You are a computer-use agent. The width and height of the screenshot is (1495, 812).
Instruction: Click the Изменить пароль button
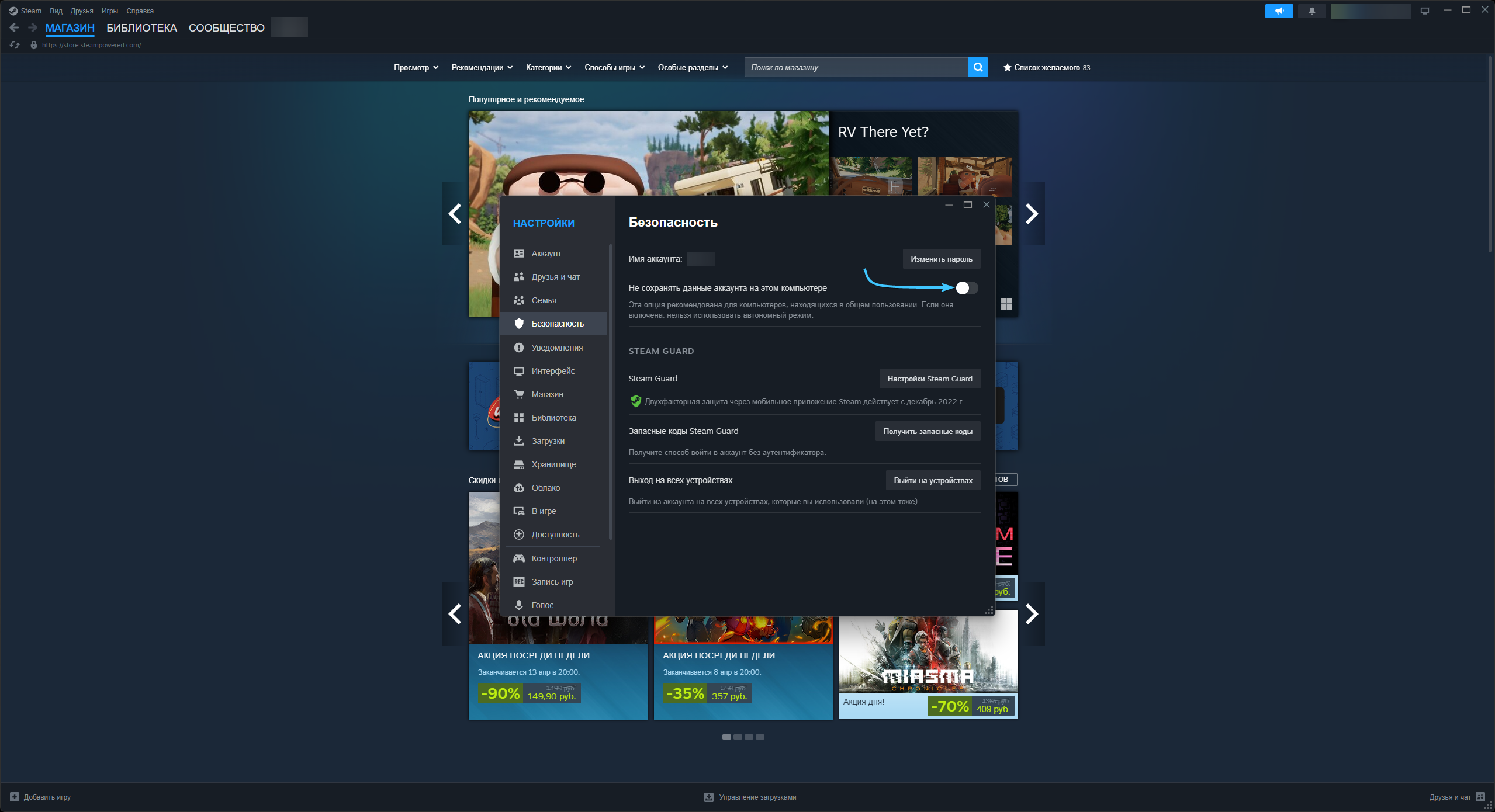[941, 259]
